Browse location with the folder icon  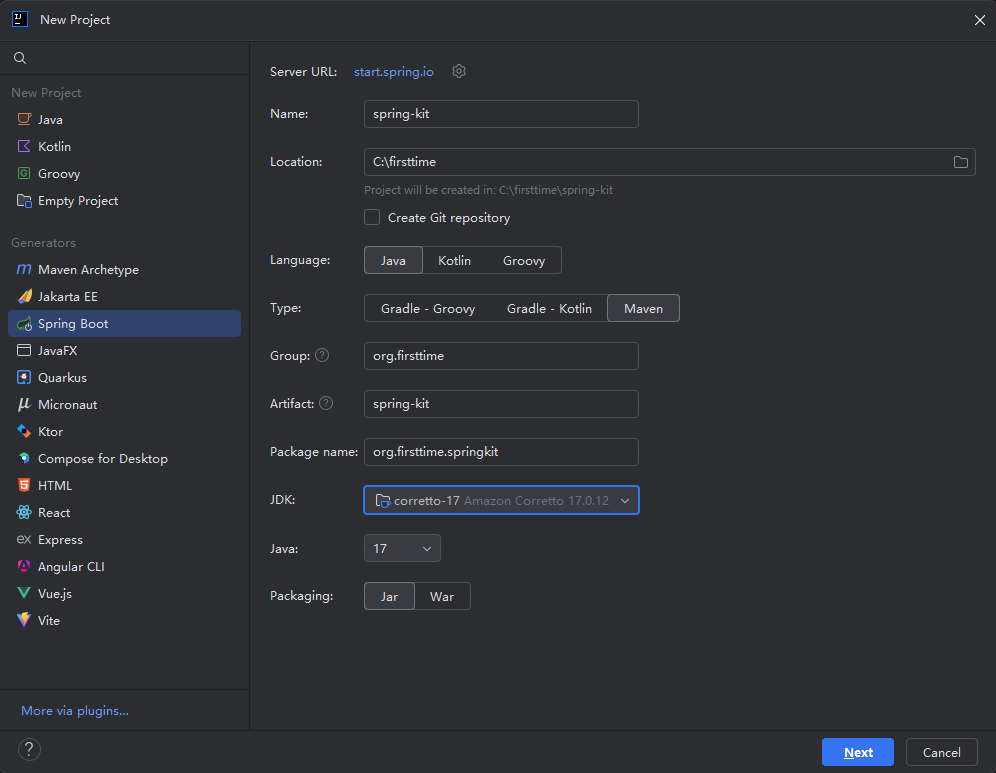[960, 162]
